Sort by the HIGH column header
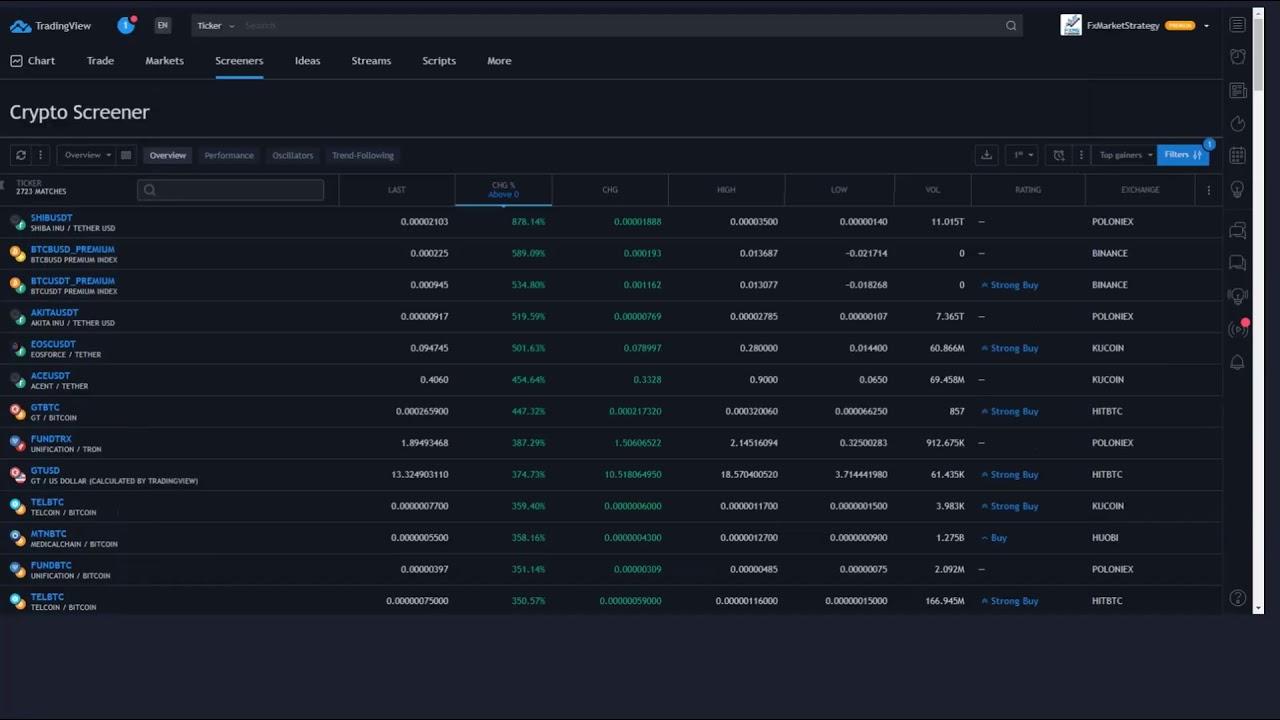1280x720 pixels. coord(726,190)
